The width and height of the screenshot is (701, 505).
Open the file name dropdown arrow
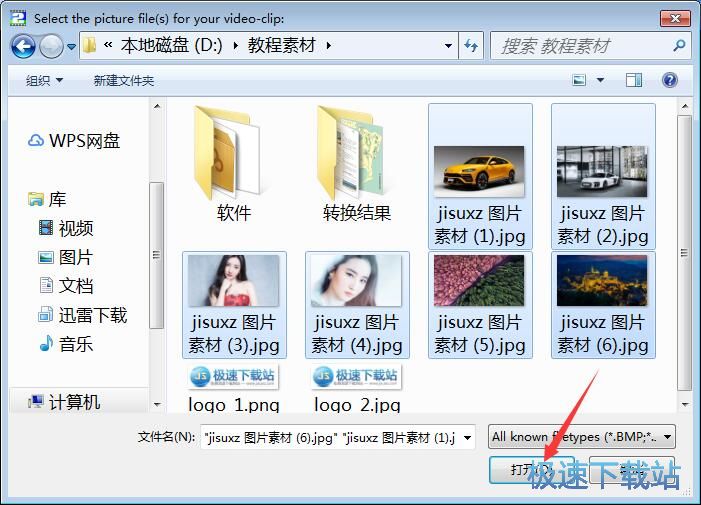coord(468,437)
